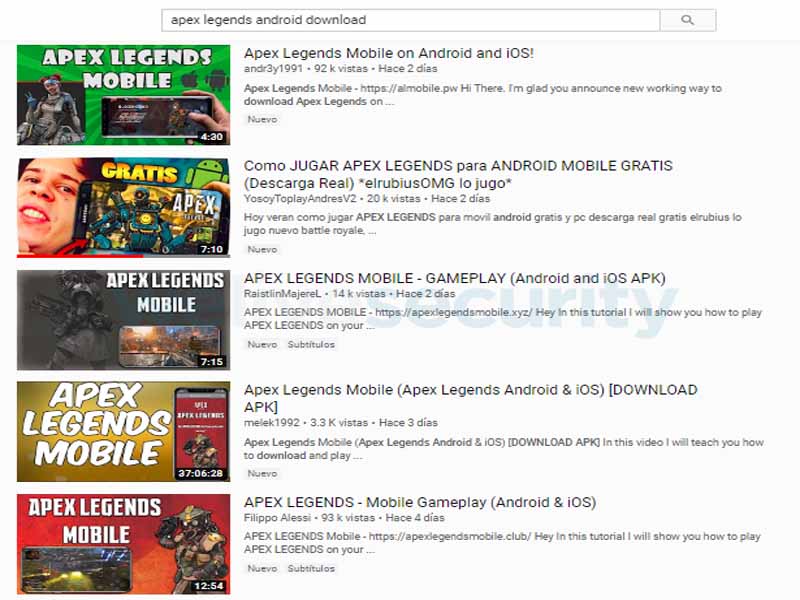Screen dimensions: 800x600
Task: Visit the Filippo Alessi channel
Action: [277, 517]
